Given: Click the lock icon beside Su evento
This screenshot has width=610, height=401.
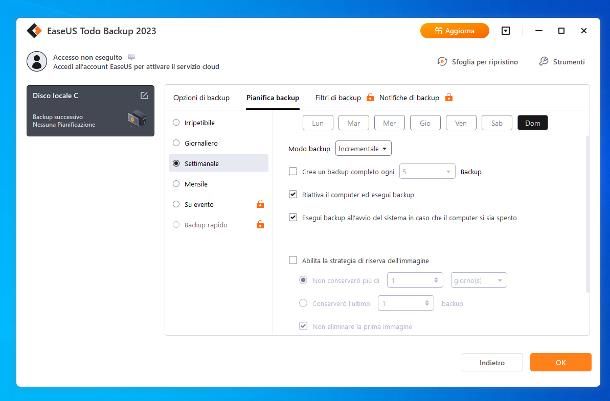Looking at the screenshot, I should (x=260, y=204).
